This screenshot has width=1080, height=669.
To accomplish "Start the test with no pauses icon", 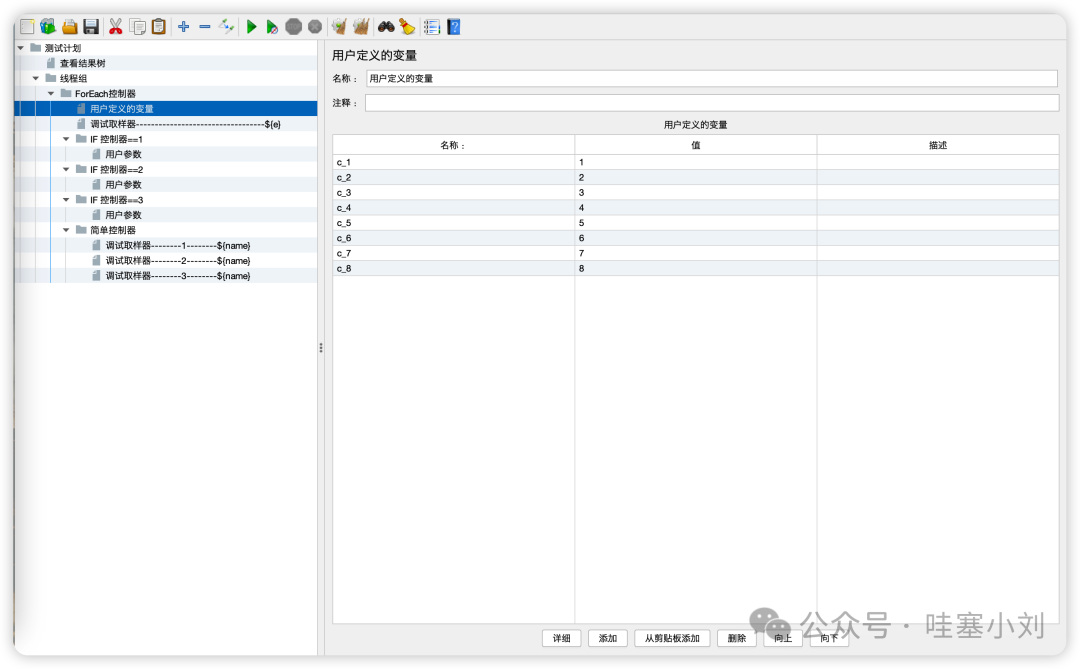I will coord(272,27).
